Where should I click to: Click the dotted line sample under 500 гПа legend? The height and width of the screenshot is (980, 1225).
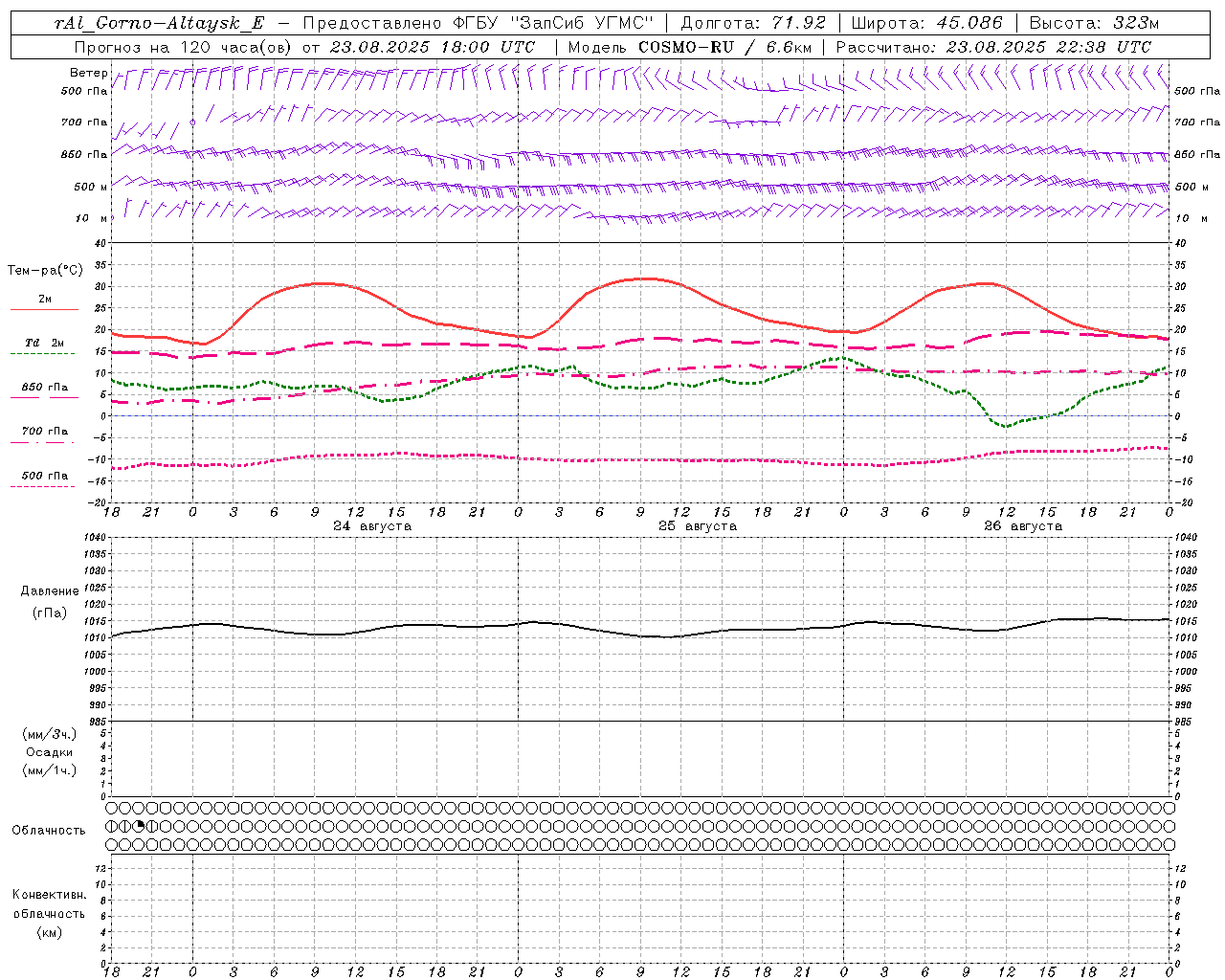point(44,487)
